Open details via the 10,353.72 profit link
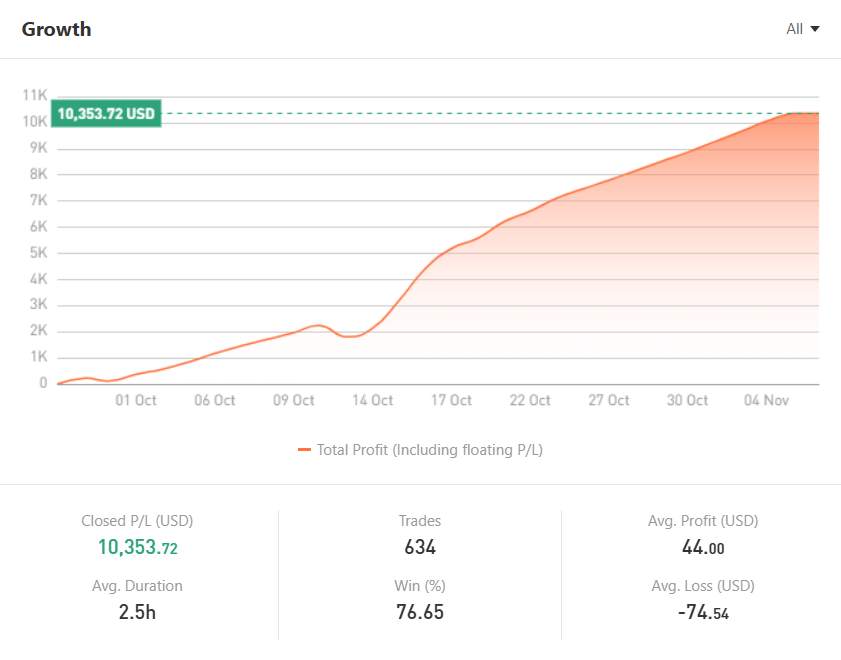This screenshot has height=660, width=841. click(x=137, y=546)
